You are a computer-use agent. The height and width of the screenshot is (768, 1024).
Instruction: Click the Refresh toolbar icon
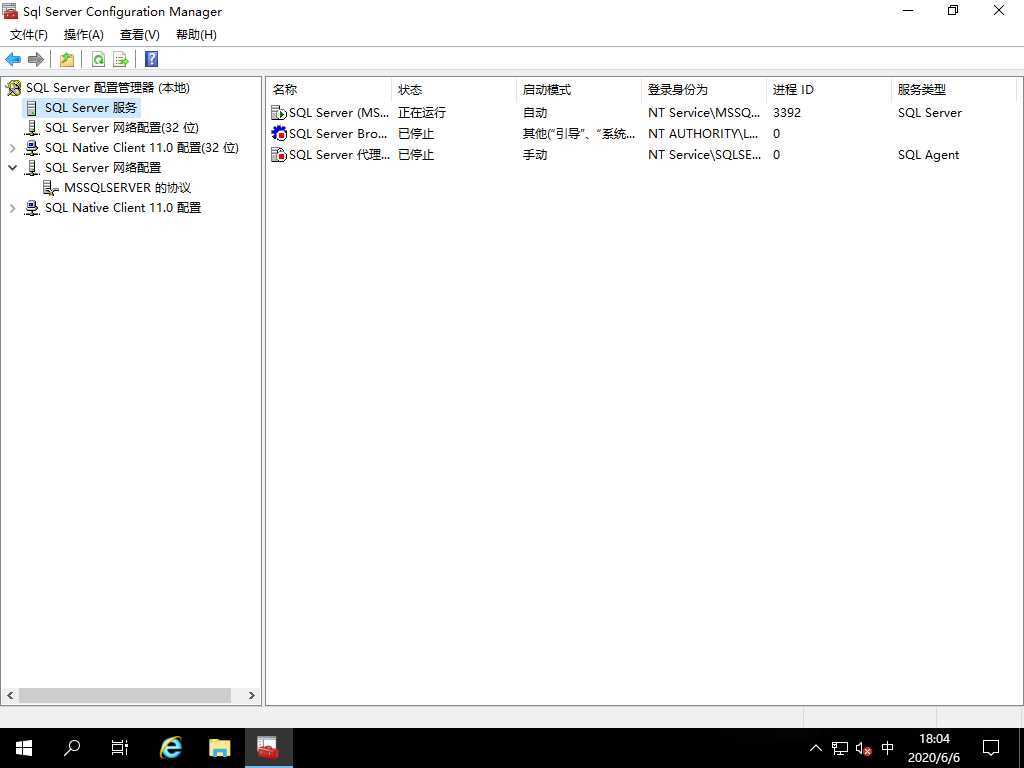pyautogui.click(x=98, y=59)
